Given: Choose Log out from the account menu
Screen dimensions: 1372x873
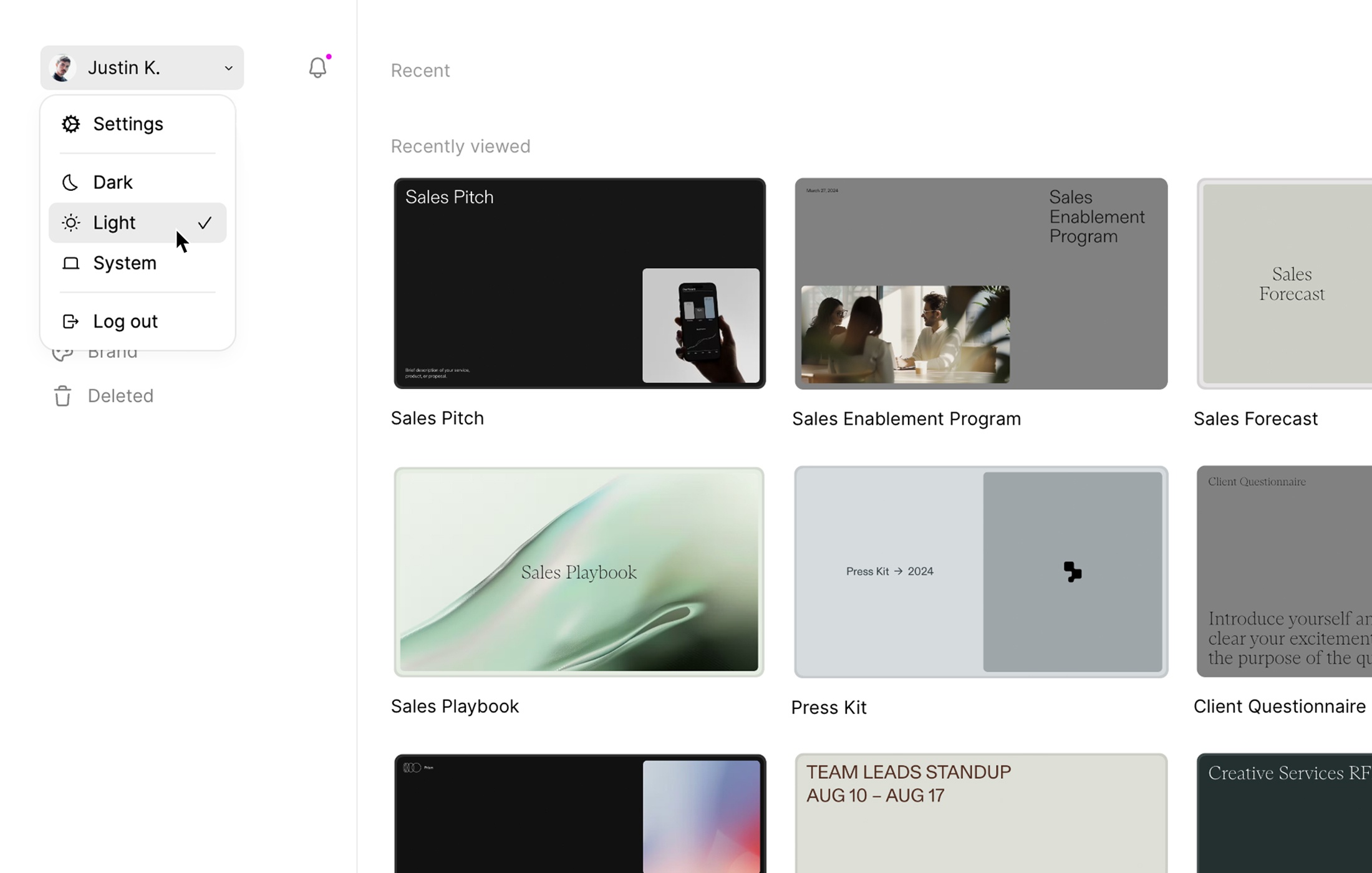Looking at the screenshot, I should [x=125, y=321].
